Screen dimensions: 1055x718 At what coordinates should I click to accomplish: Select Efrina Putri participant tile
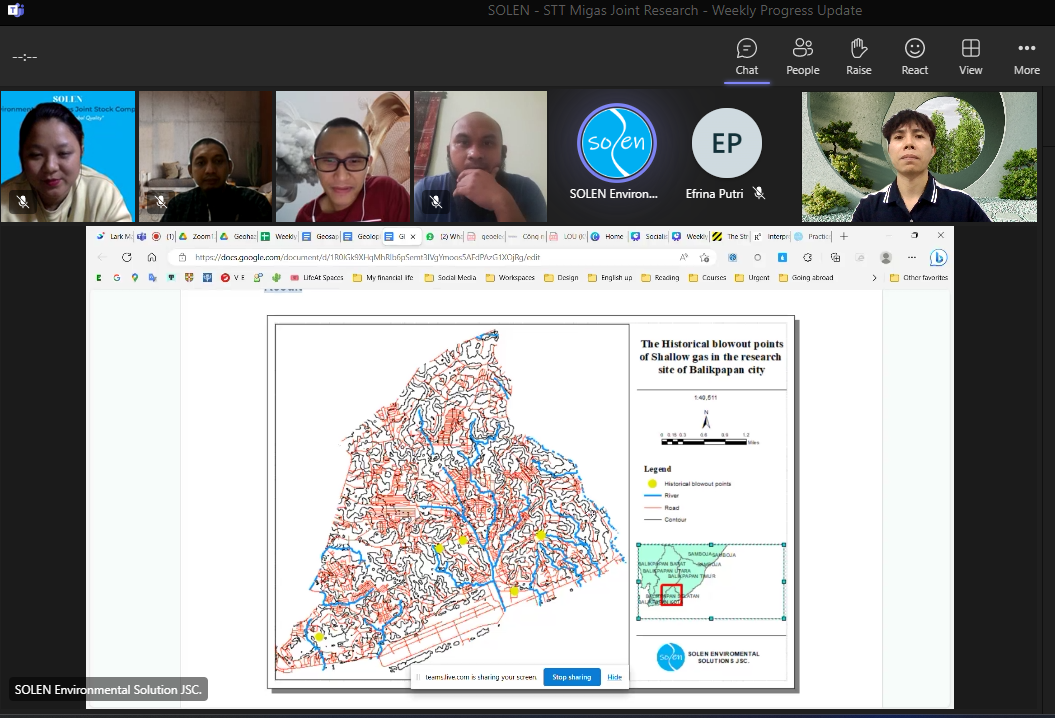pos(727,156)
